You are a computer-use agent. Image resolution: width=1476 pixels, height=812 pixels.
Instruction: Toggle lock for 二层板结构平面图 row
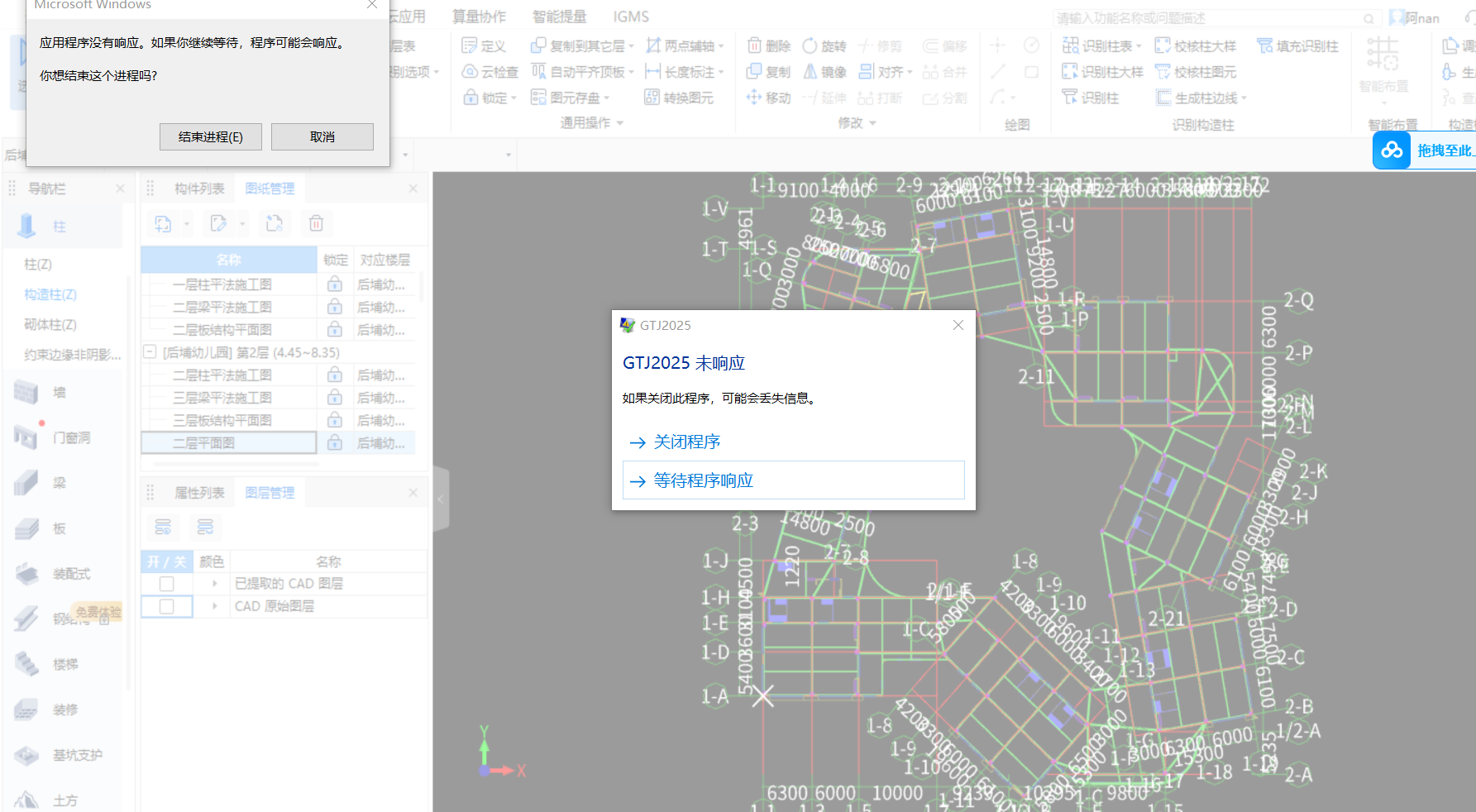click(335, 330)
